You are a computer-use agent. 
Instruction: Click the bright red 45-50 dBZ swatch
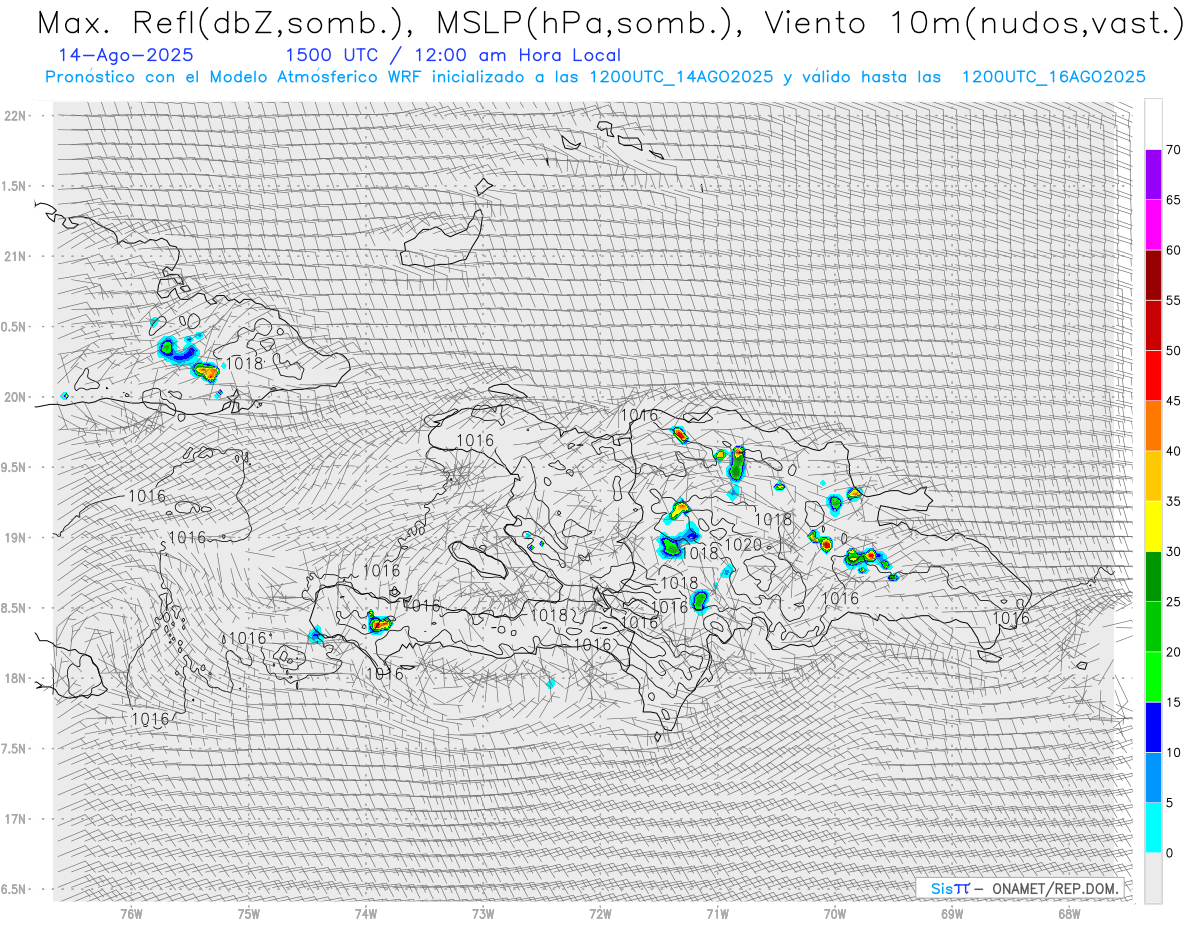tap(1153, 376)
